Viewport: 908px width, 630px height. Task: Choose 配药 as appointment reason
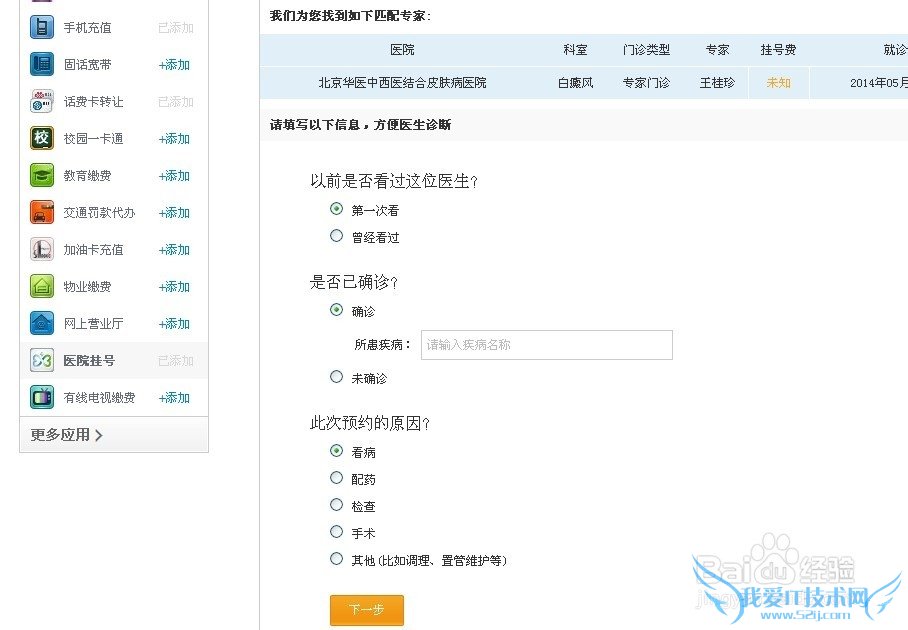336,478
